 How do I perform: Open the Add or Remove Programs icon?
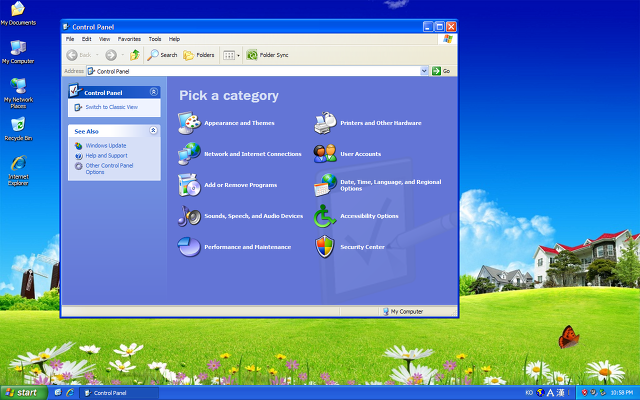click(189, 185)
